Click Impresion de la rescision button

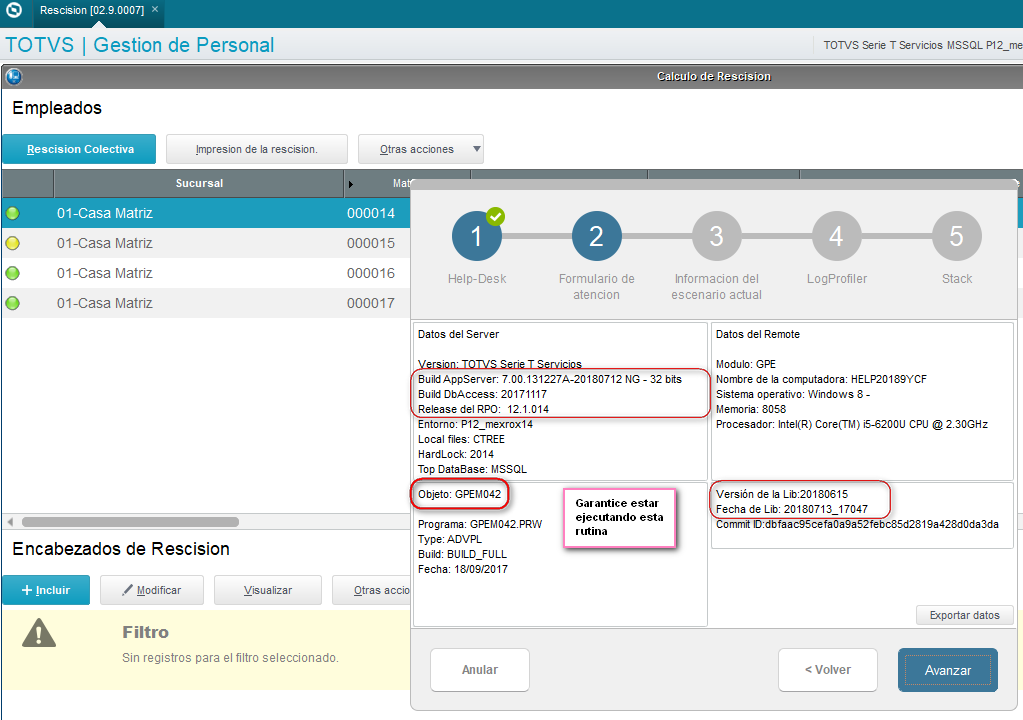point(256,149)
